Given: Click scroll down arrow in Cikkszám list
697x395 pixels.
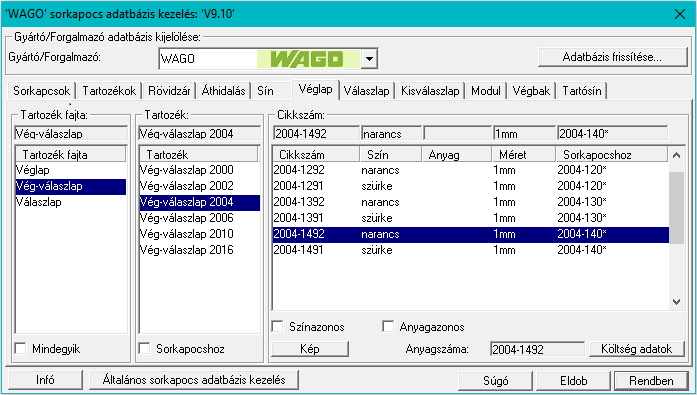Looking at the screenshot, I should pos(677,302).
